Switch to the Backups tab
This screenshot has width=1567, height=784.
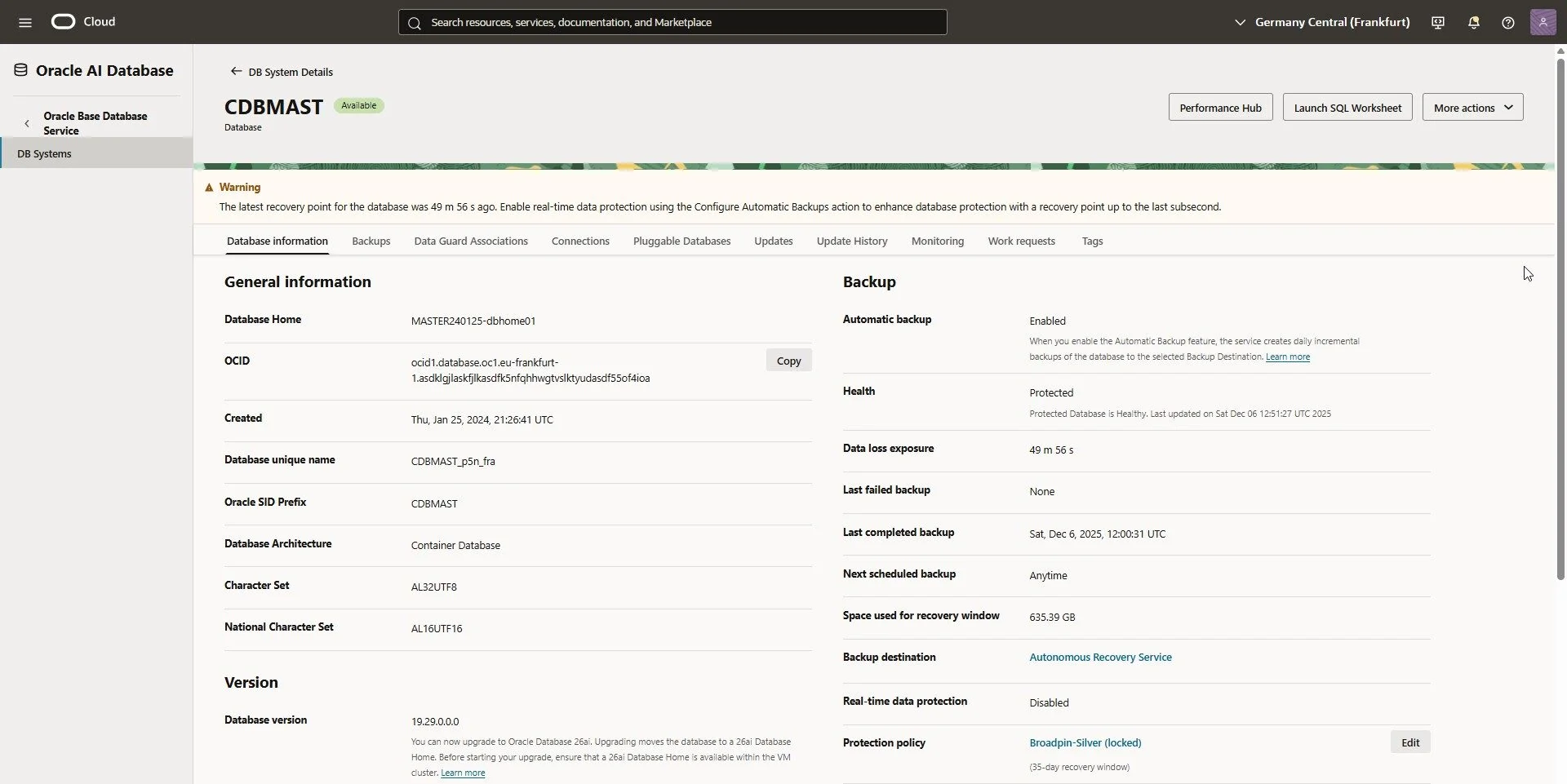coord(371,241)
